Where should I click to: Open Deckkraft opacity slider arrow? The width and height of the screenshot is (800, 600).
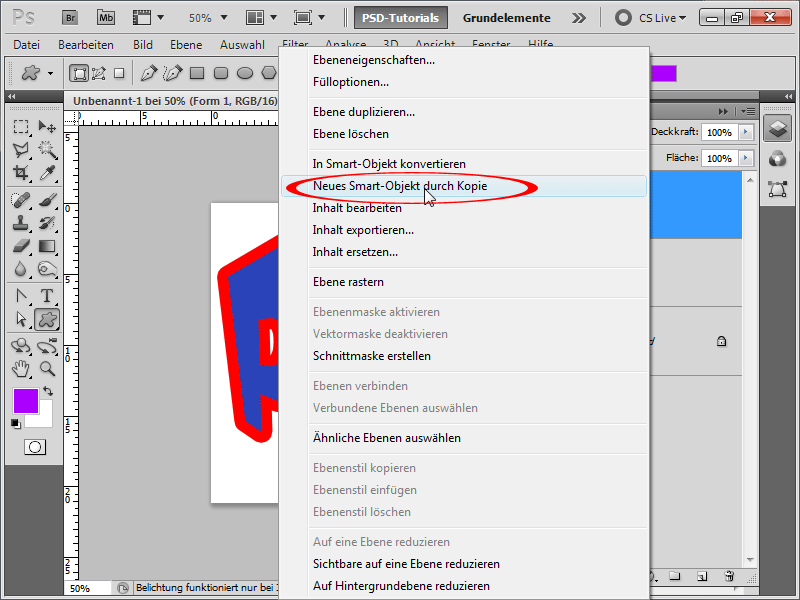(x=745, y=132)
